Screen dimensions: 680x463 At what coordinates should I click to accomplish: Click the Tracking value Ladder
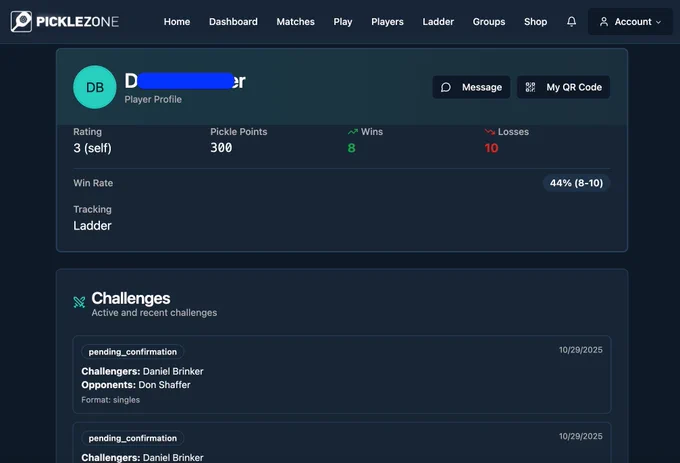(92, 226)
